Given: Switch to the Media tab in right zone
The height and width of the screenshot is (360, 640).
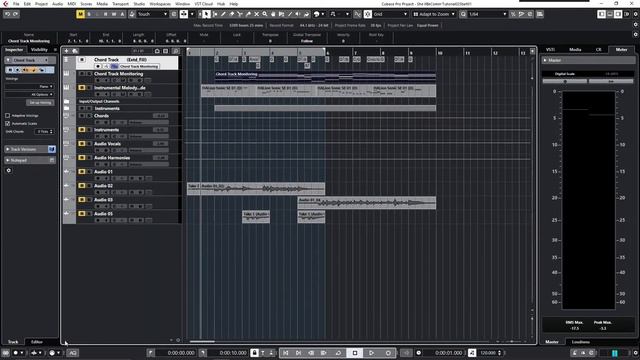Looking at the screenshot, I should tap(575, 49).
